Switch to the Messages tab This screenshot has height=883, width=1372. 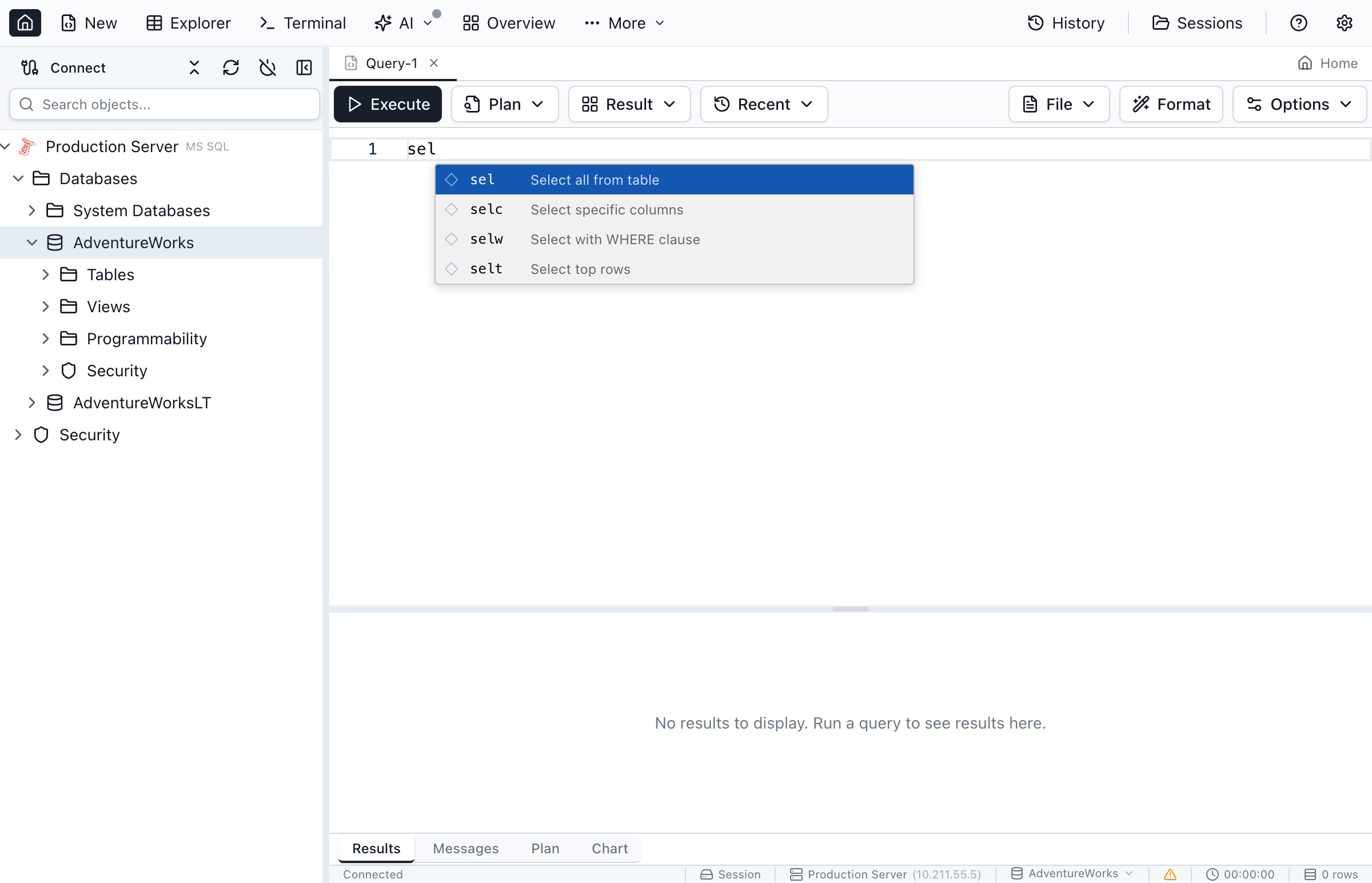[465, 848]
